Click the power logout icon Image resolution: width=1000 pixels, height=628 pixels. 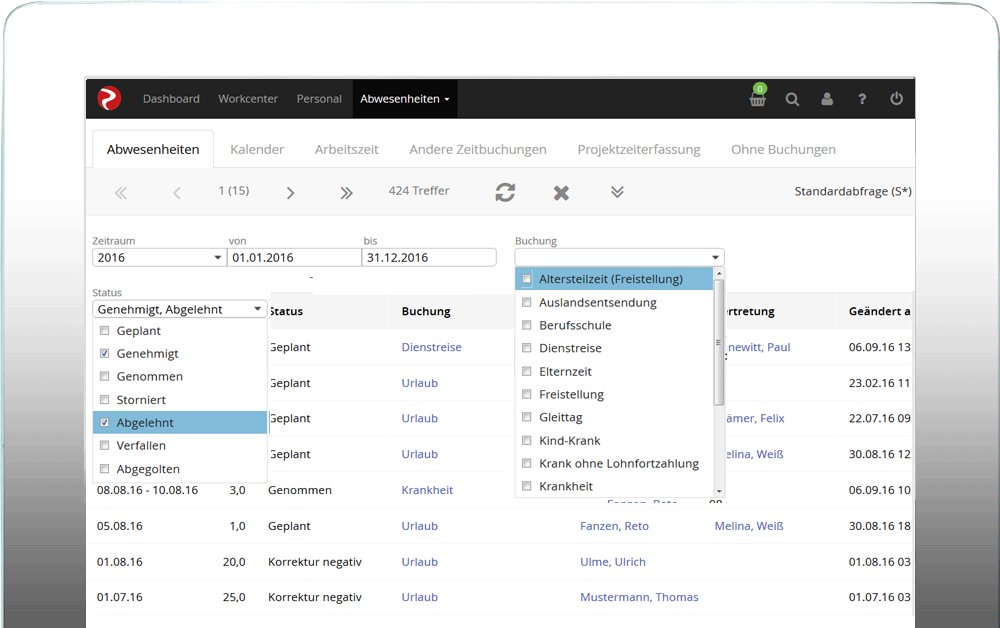[896, 100]
